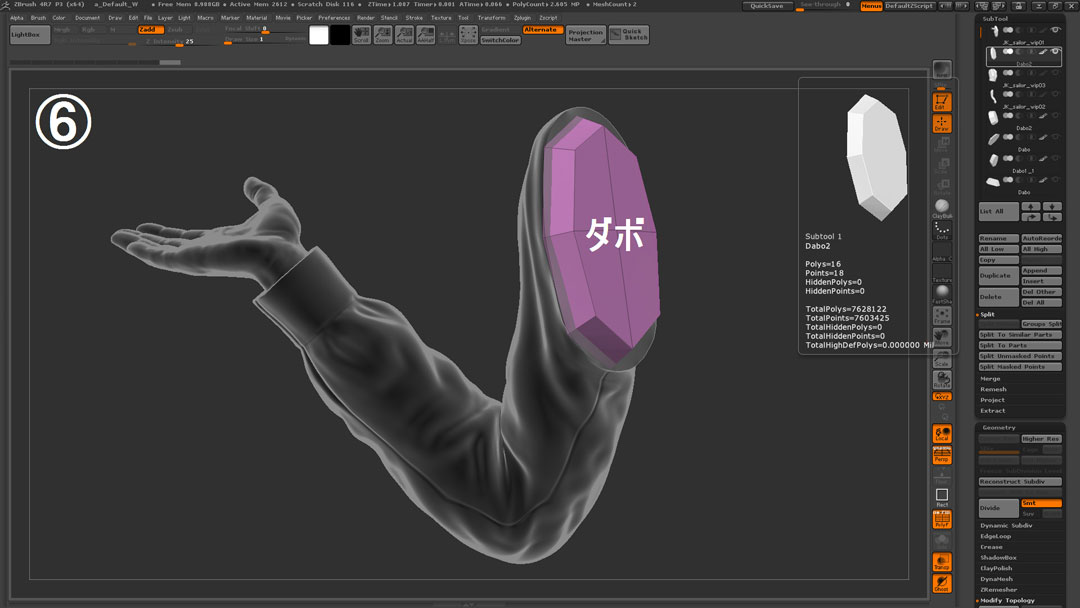
Task: Collapse the Split section header
Action: (987, 315)
